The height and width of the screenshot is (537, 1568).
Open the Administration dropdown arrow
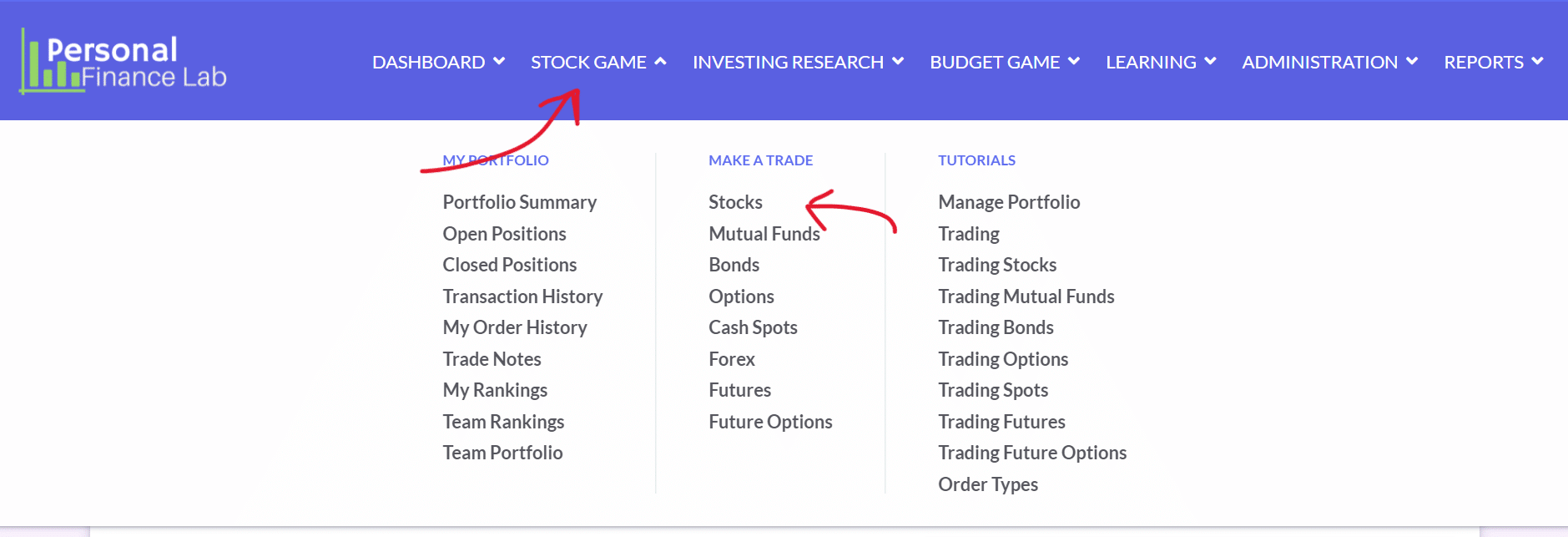coord(1412,61)
